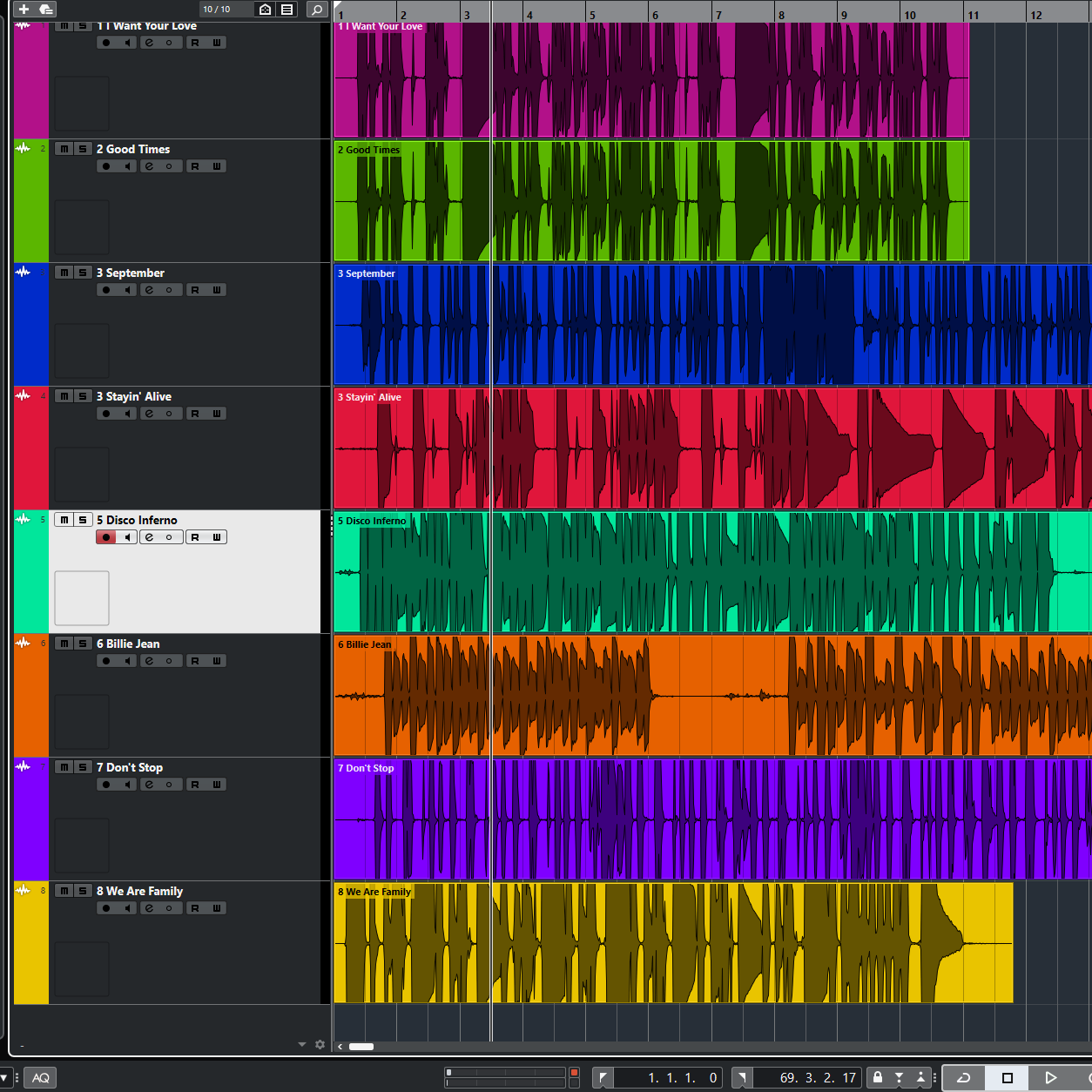The image size is (1092, 1092).
Task: Click the gear settings icon below track list
Action: [x=320, y=1044]
